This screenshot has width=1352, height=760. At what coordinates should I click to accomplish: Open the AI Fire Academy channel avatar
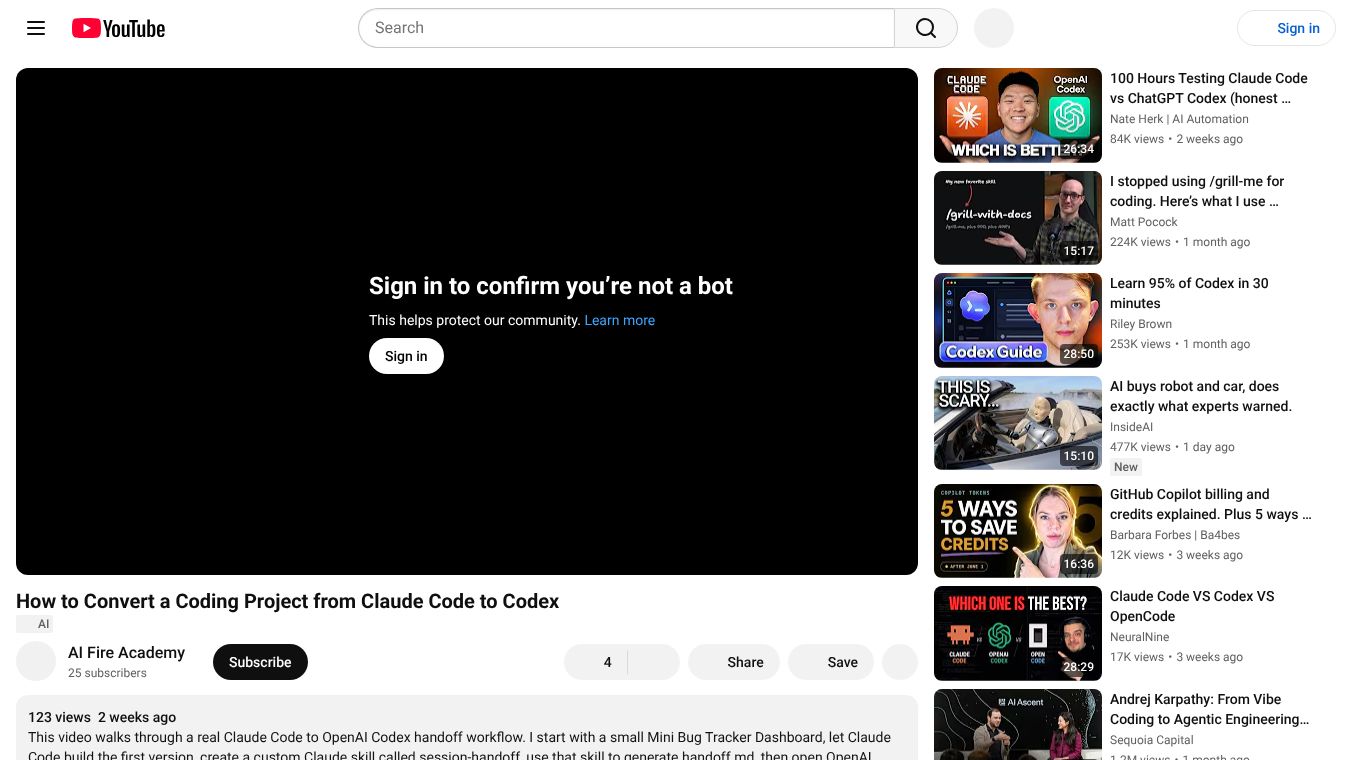(x=36, y=661)
